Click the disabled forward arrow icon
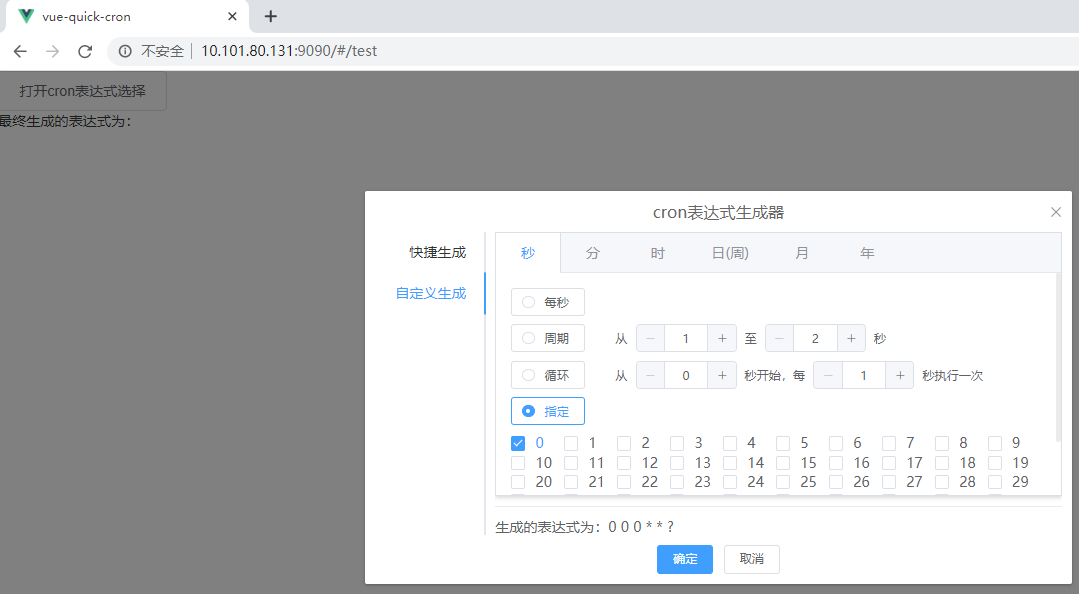 pos(52,51)
